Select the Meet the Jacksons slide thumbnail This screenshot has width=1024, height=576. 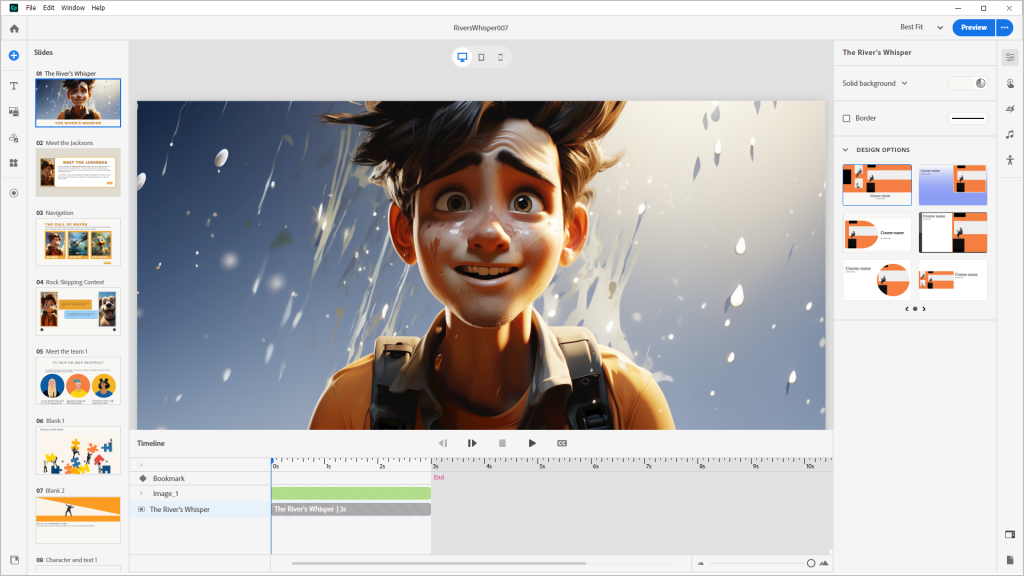(78, 172)
